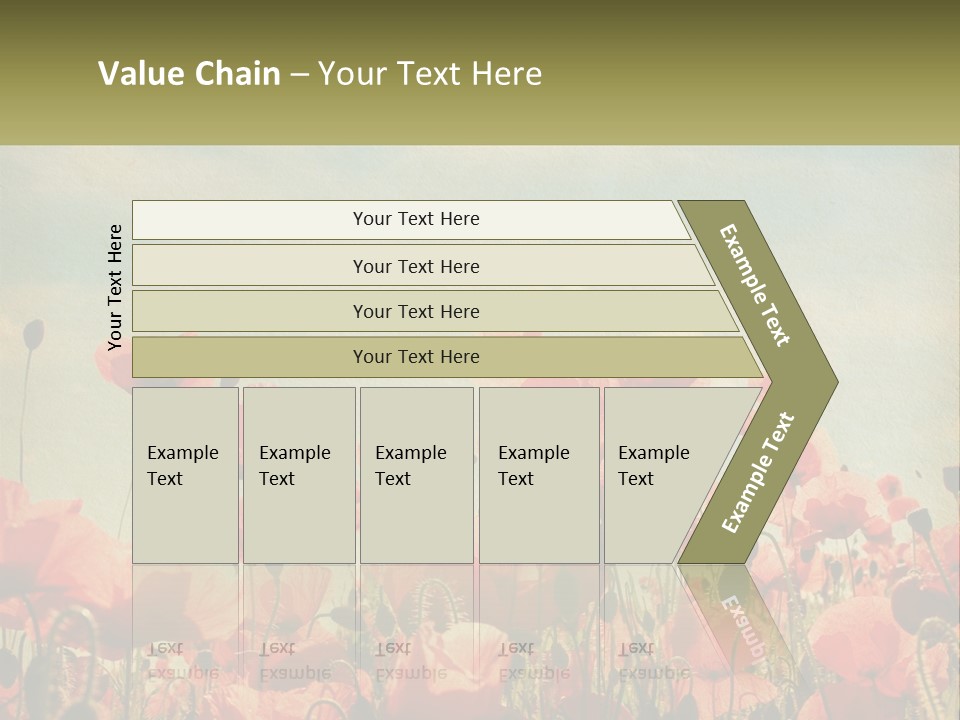Click the darkest bottom "Your Text Here" bar

pyautogui.click(x=415, y=357)
